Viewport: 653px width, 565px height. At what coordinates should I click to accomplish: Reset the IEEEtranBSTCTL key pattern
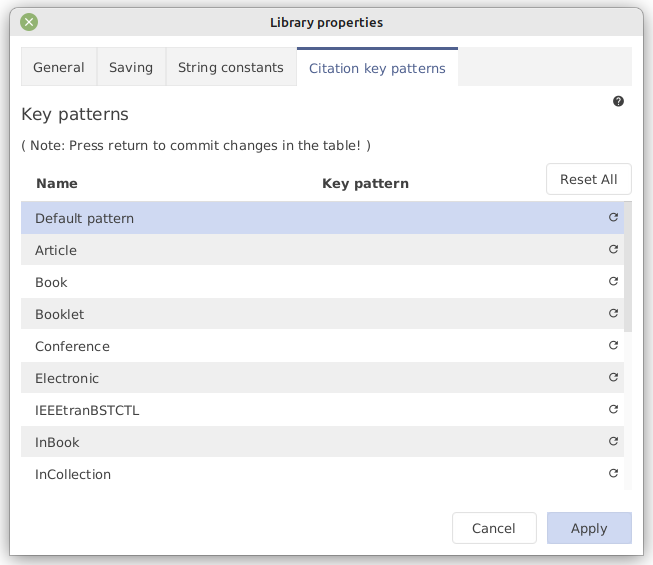614,409
